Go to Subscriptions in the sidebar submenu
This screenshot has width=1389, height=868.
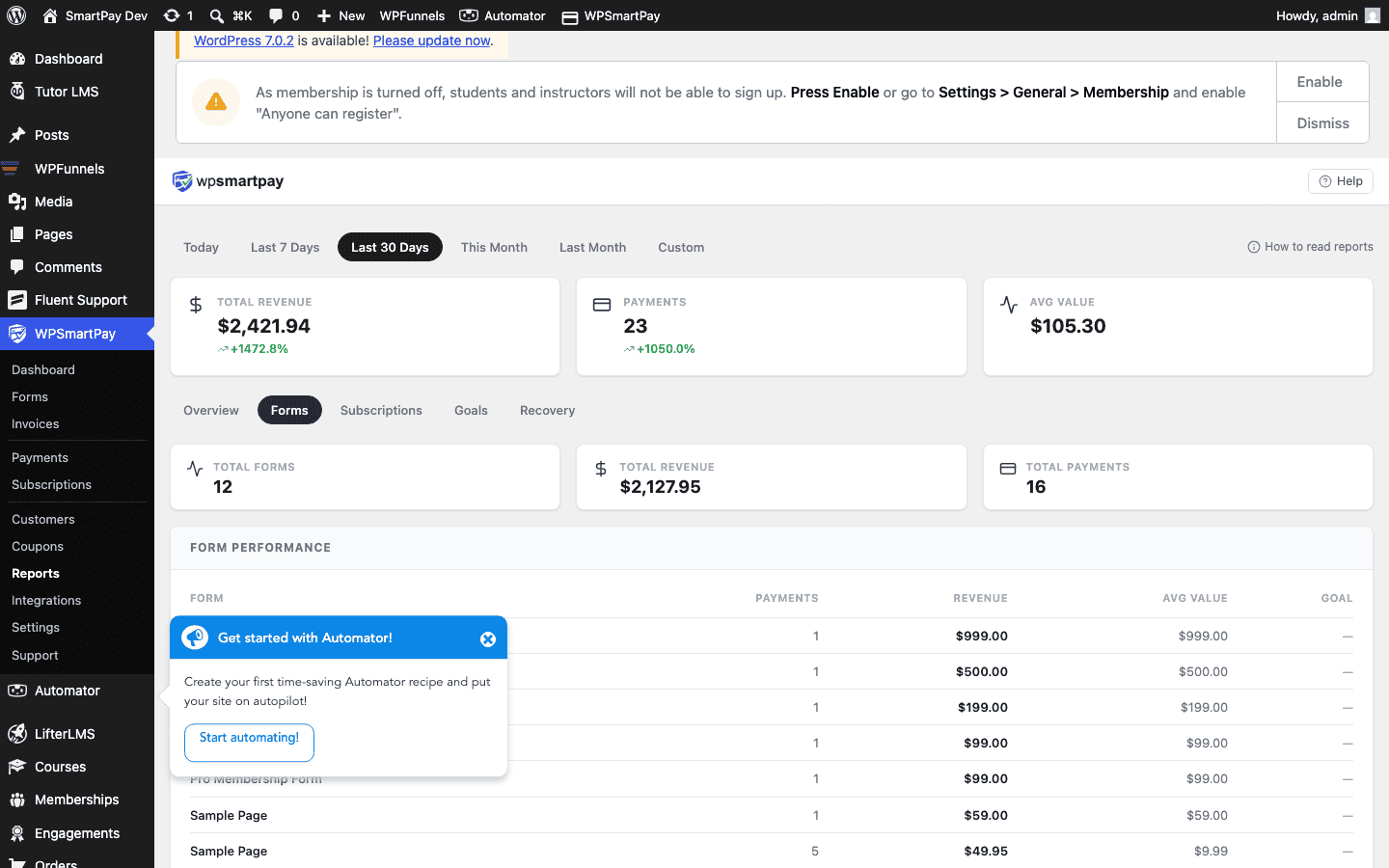pos(51,484)
